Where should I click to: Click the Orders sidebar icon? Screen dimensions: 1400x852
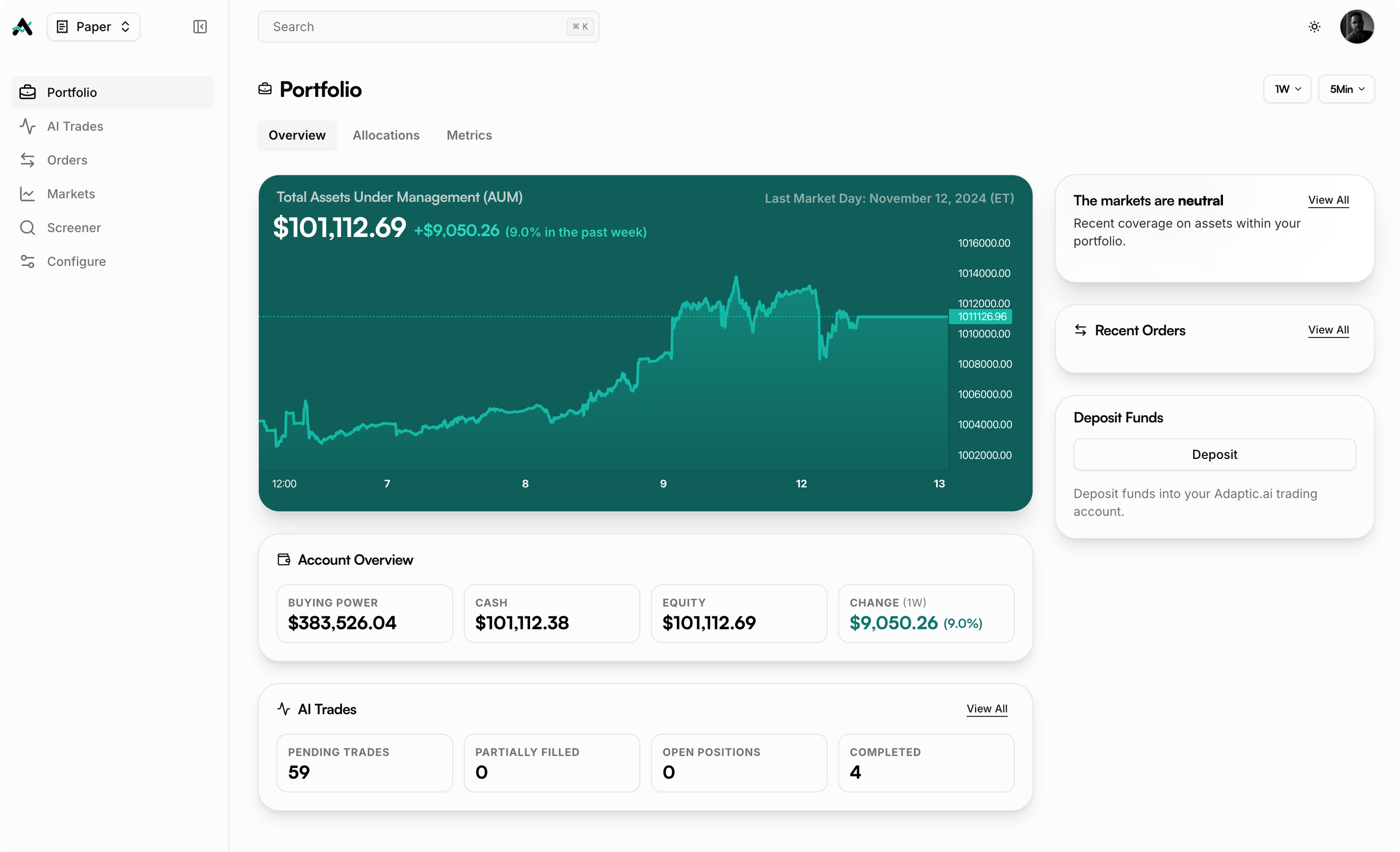pyautogui.click(x=27, y=160)
